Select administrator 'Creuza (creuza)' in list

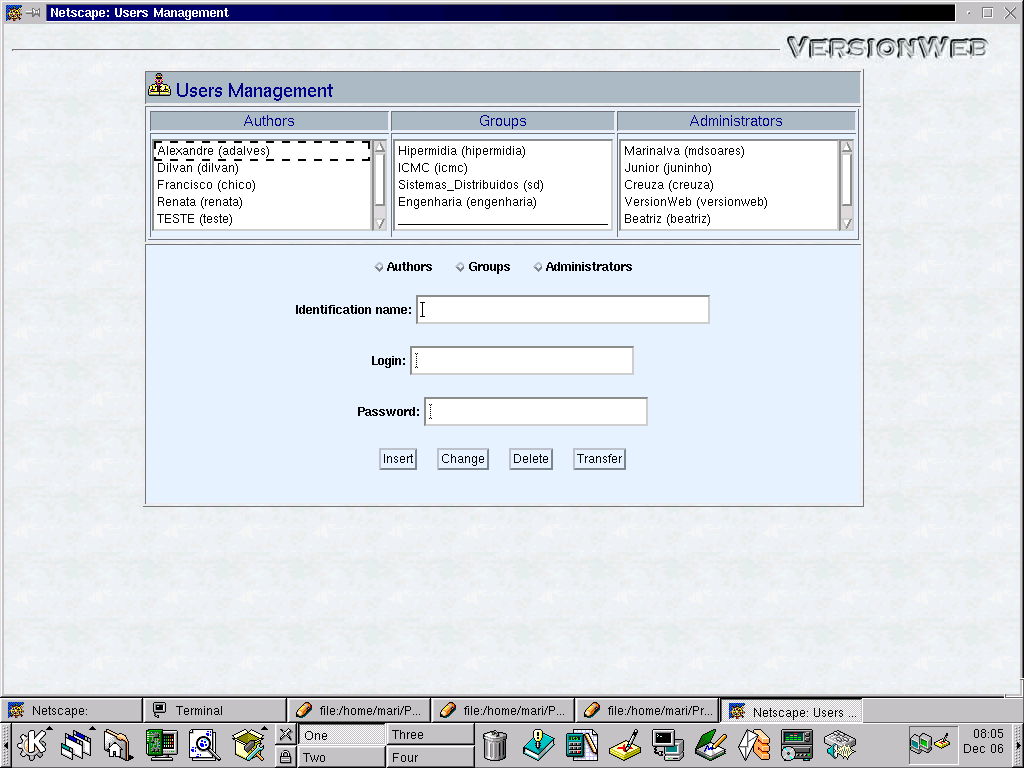(x=728, y=185)
